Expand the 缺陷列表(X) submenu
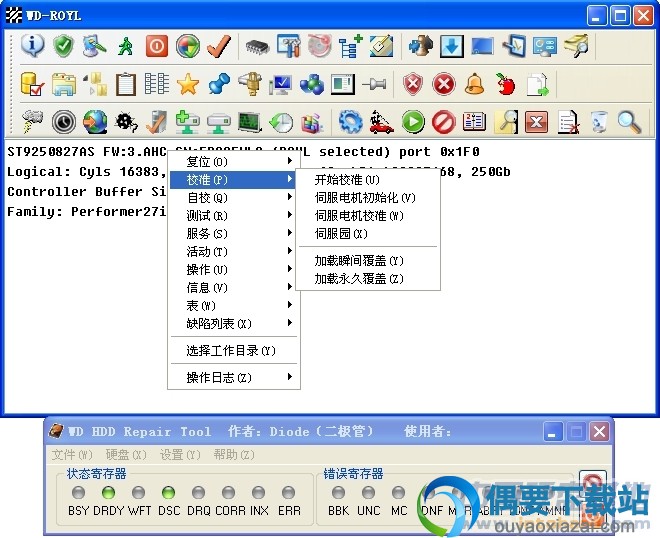 point(234,324)
